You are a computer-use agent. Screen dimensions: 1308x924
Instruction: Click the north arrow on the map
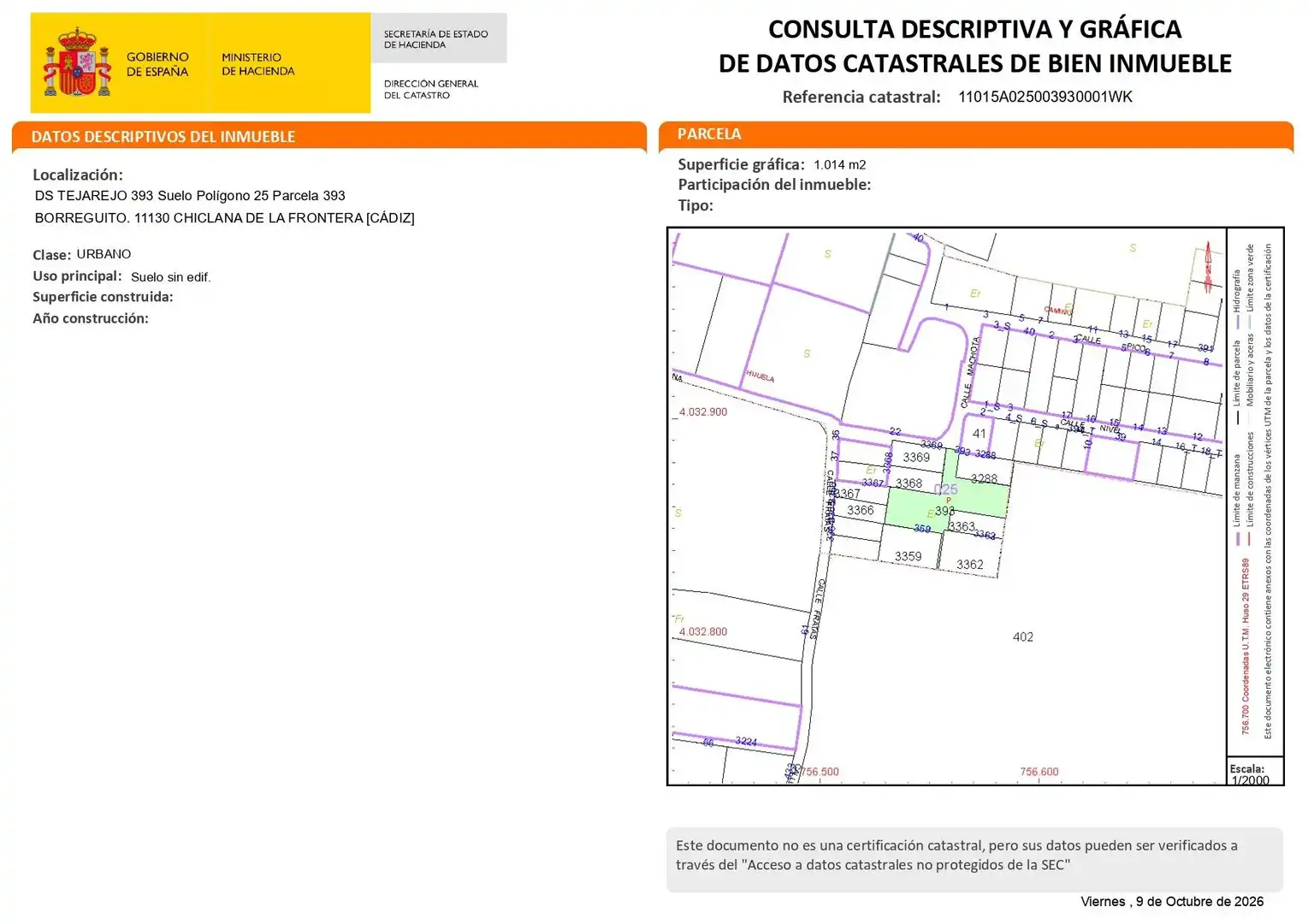[x=1208, y=268]
